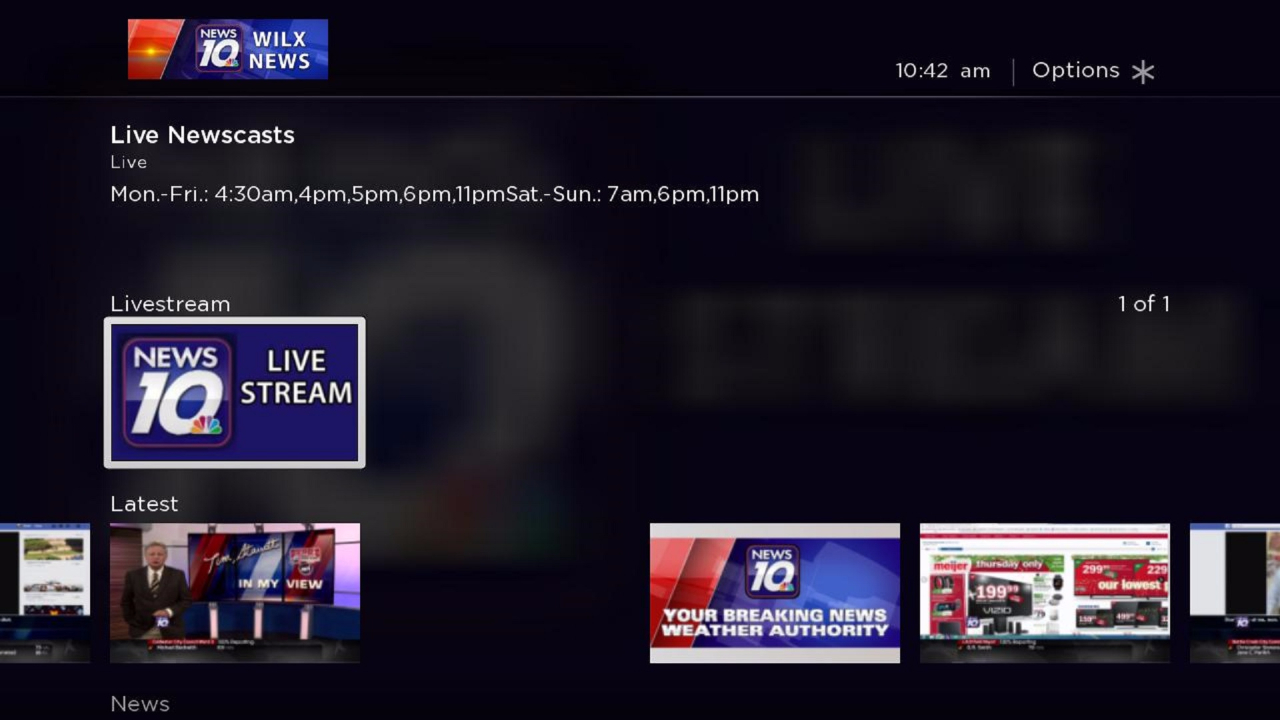Screen dimensions: 1280x720
Task: Expand the News section at the bottom
Action: [139, 703]
